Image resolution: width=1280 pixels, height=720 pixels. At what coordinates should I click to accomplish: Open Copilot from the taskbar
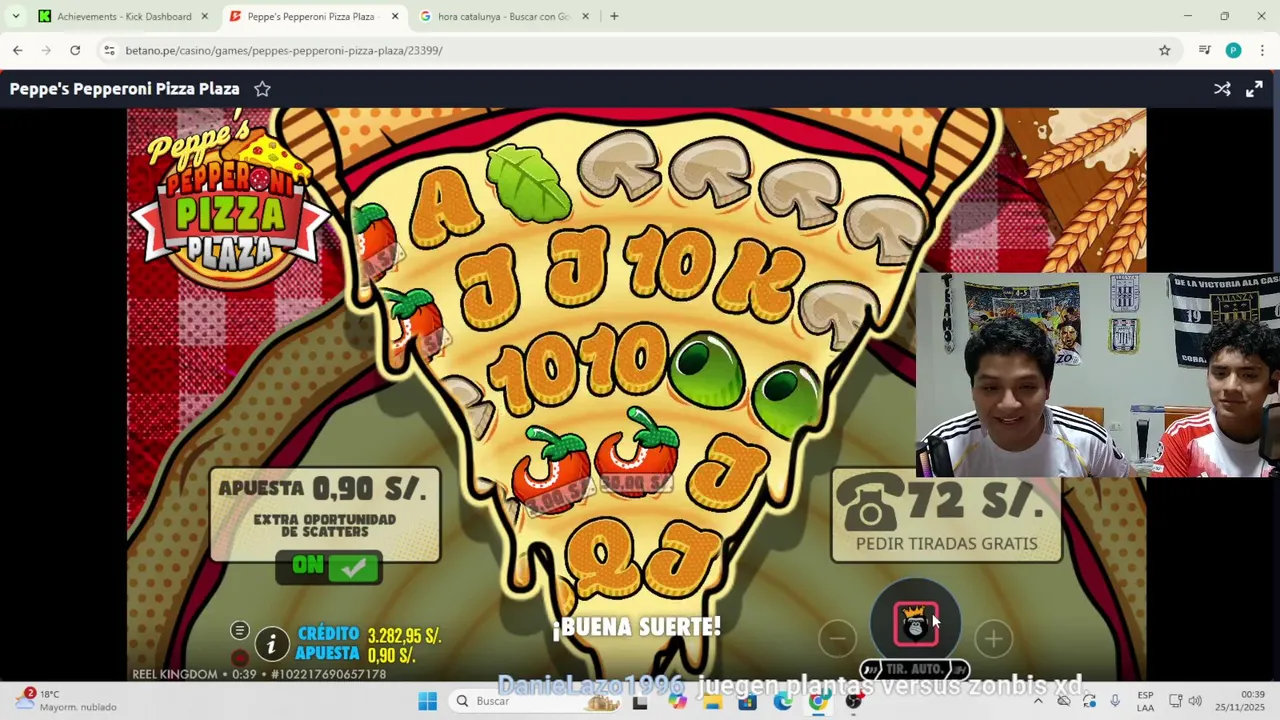[x=678, y=701]
